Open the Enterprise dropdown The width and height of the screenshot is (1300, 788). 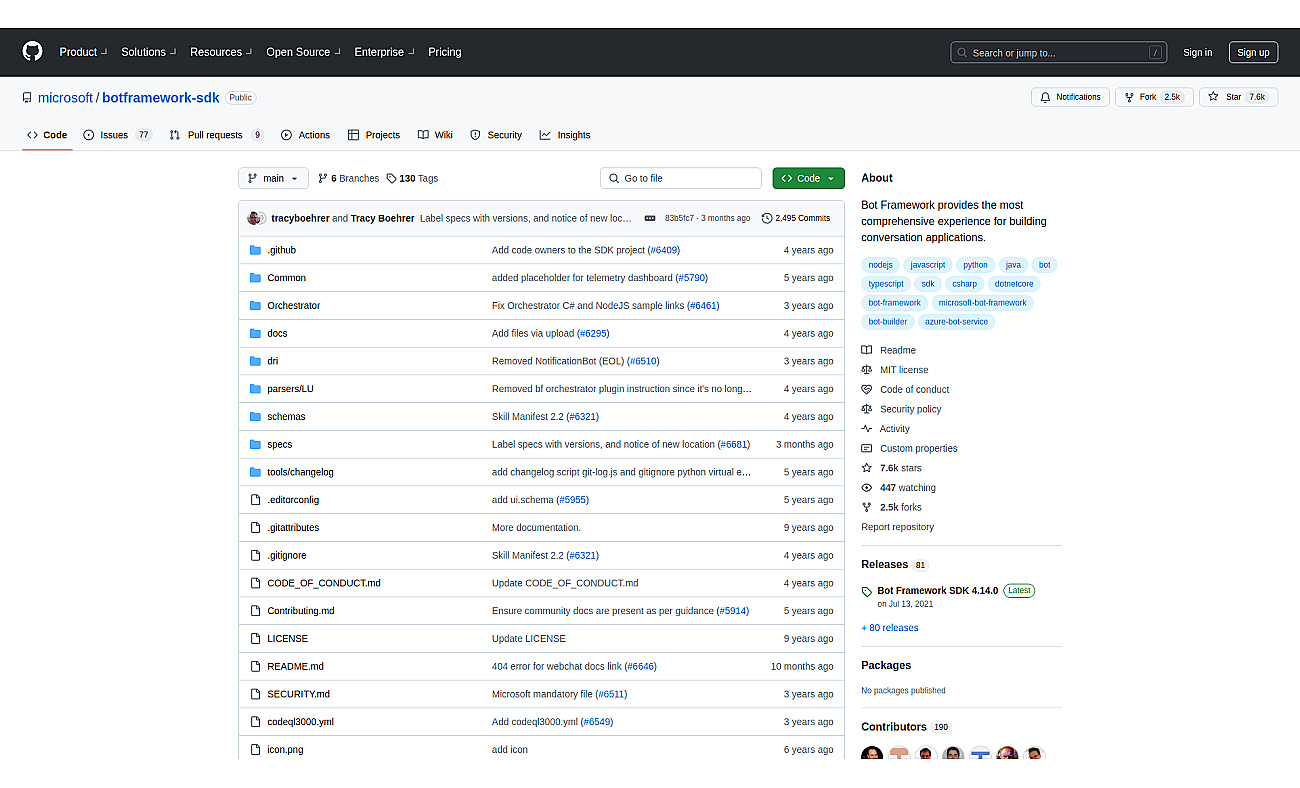click(384, 52)
